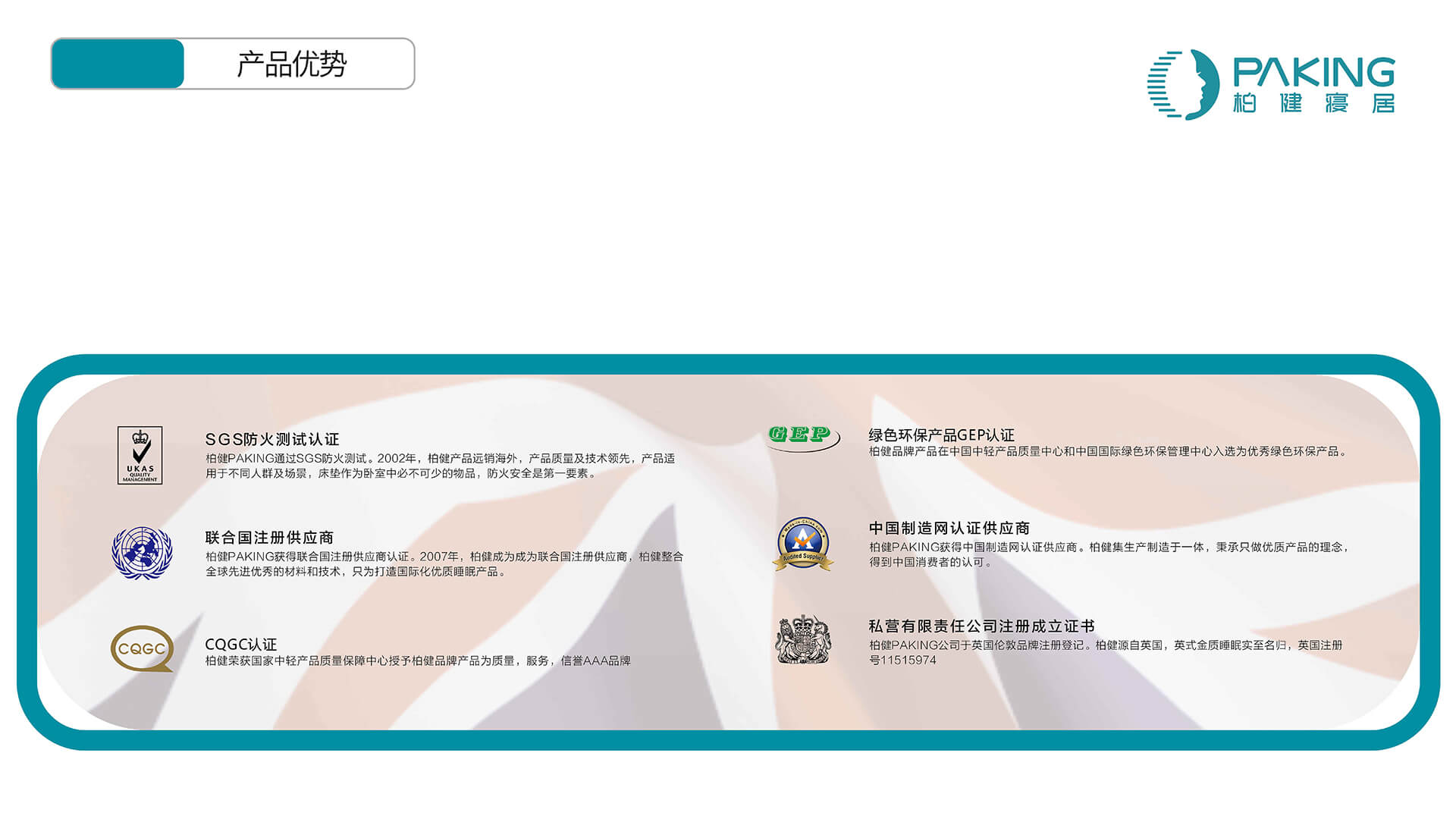Click the SGS fire test description paragraph

click(440, 466)
